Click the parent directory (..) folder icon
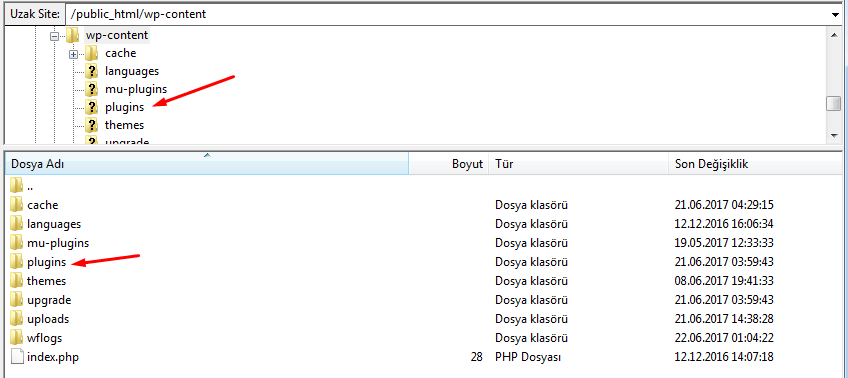Screen dimensions: 848x378 (17, 186)
